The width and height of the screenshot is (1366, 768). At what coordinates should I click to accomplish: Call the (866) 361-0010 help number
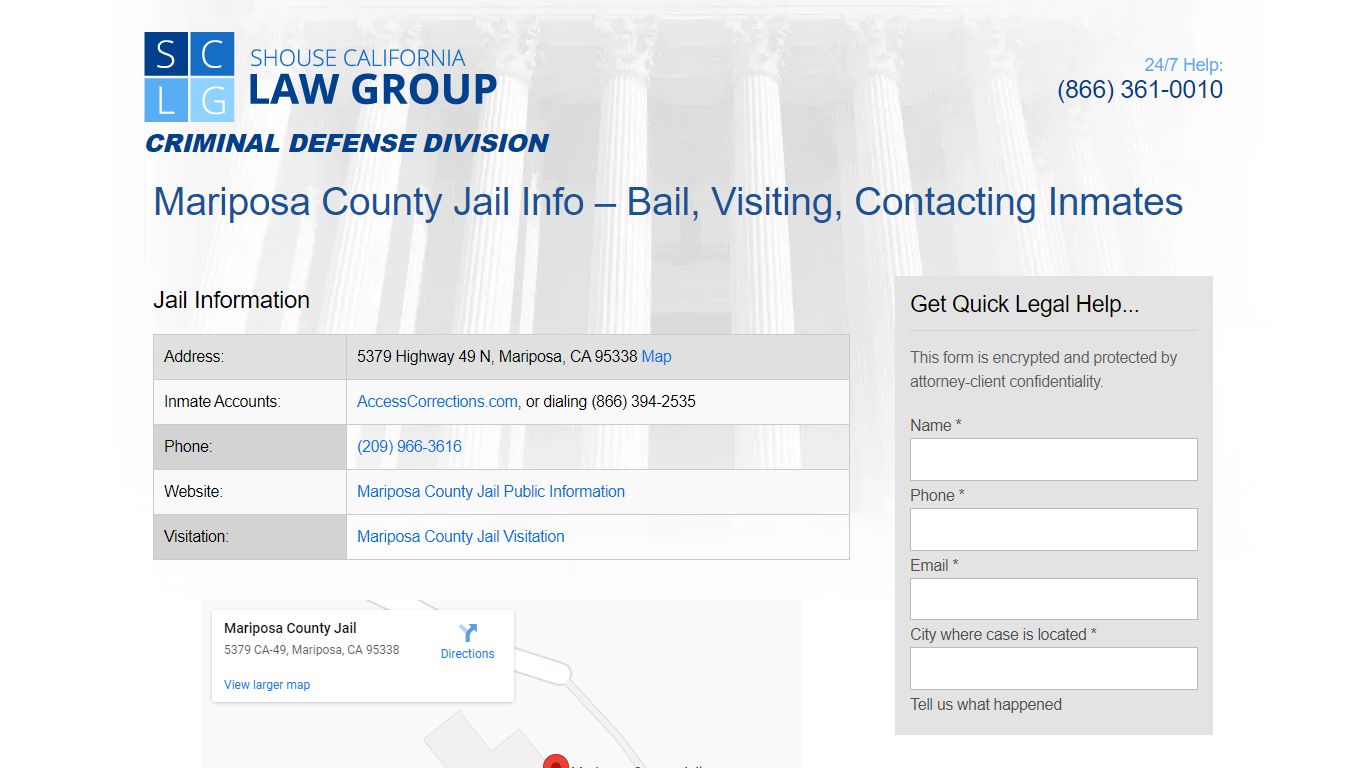(1140, 89)
